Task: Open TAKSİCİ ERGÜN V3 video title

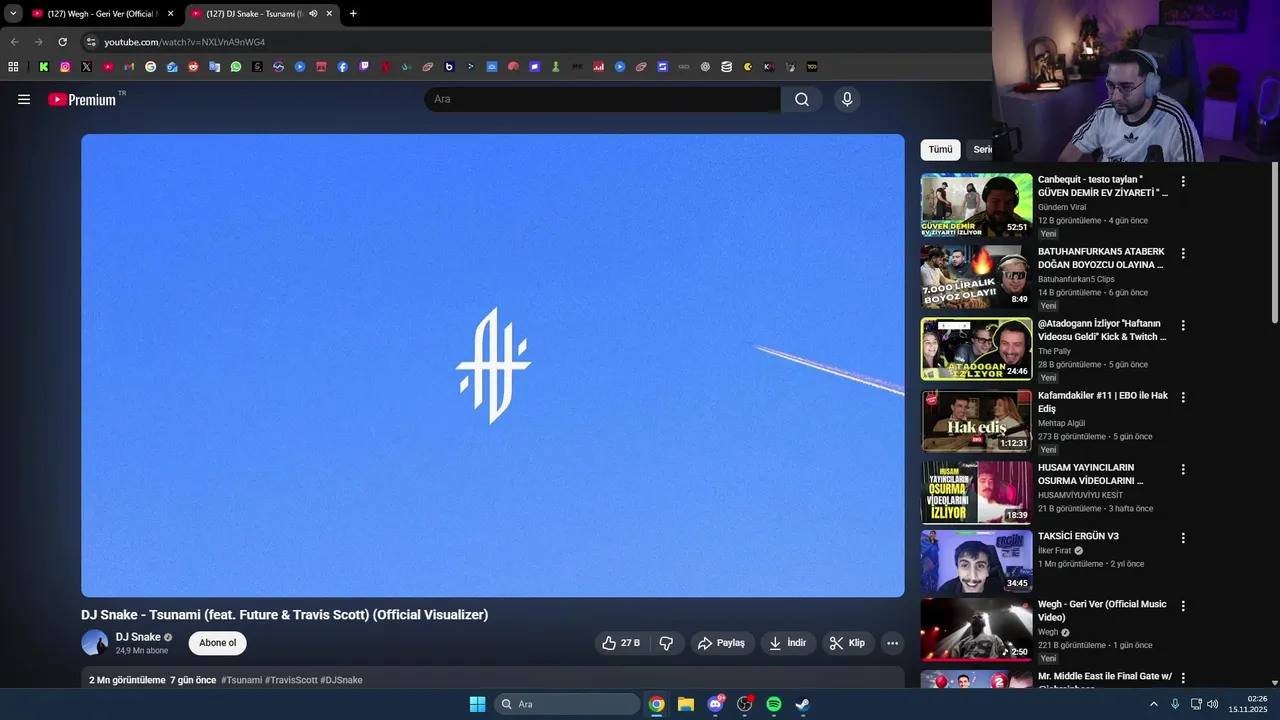Action: point(1078,536)
